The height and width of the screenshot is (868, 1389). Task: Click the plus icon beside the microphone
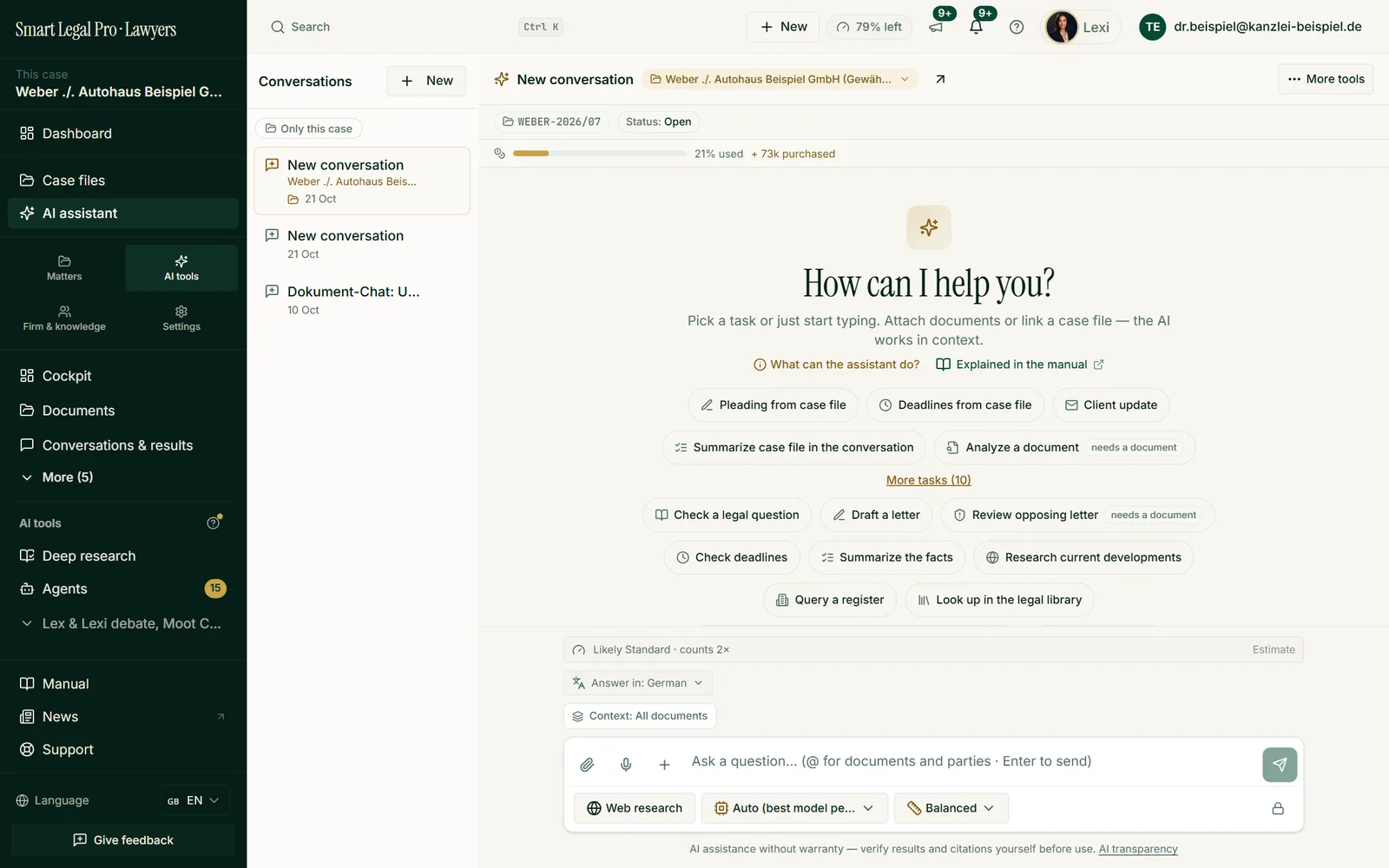click(664, 765)
